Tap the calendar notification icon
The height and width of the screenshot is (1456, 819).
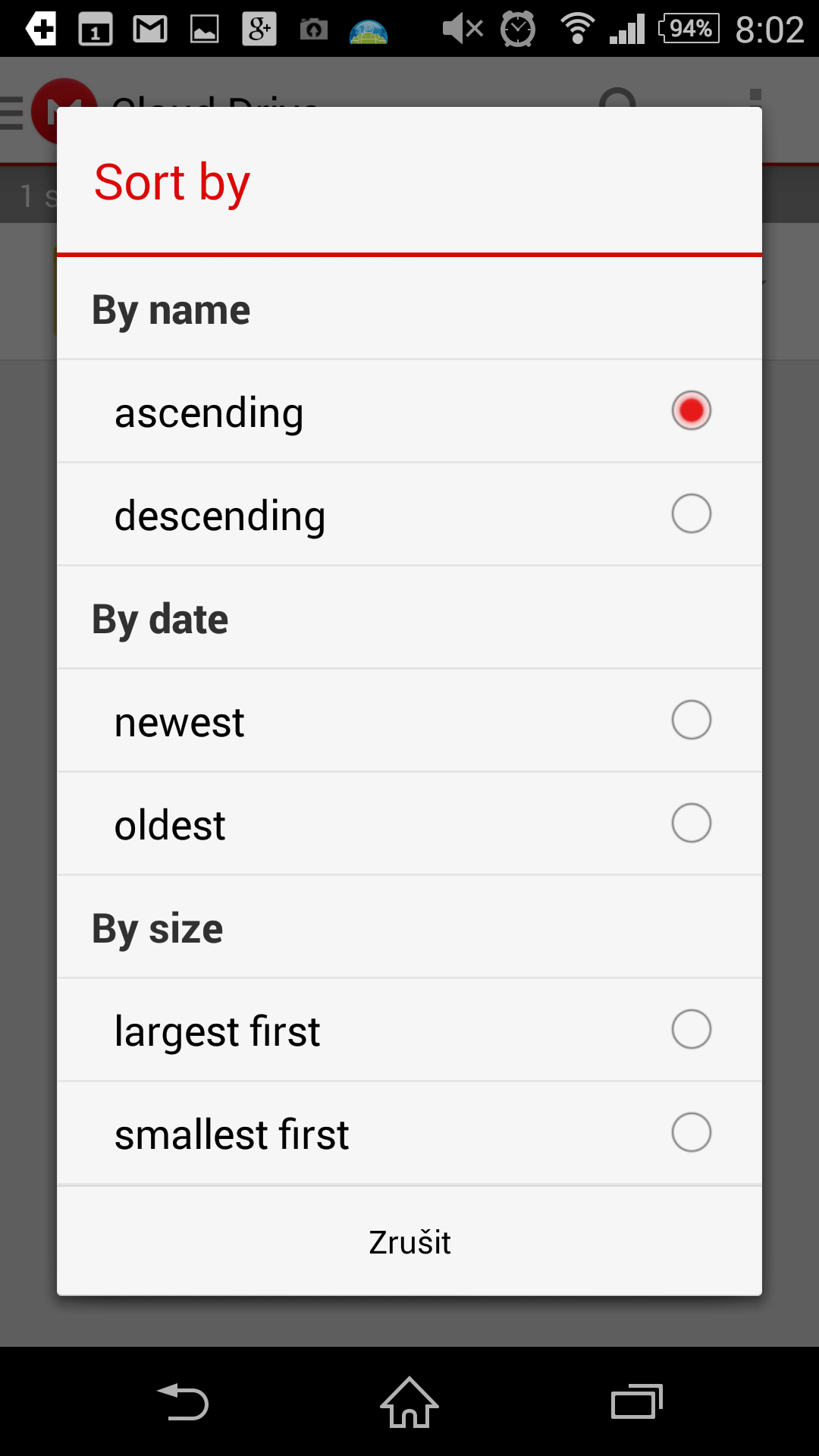point(96,30)
